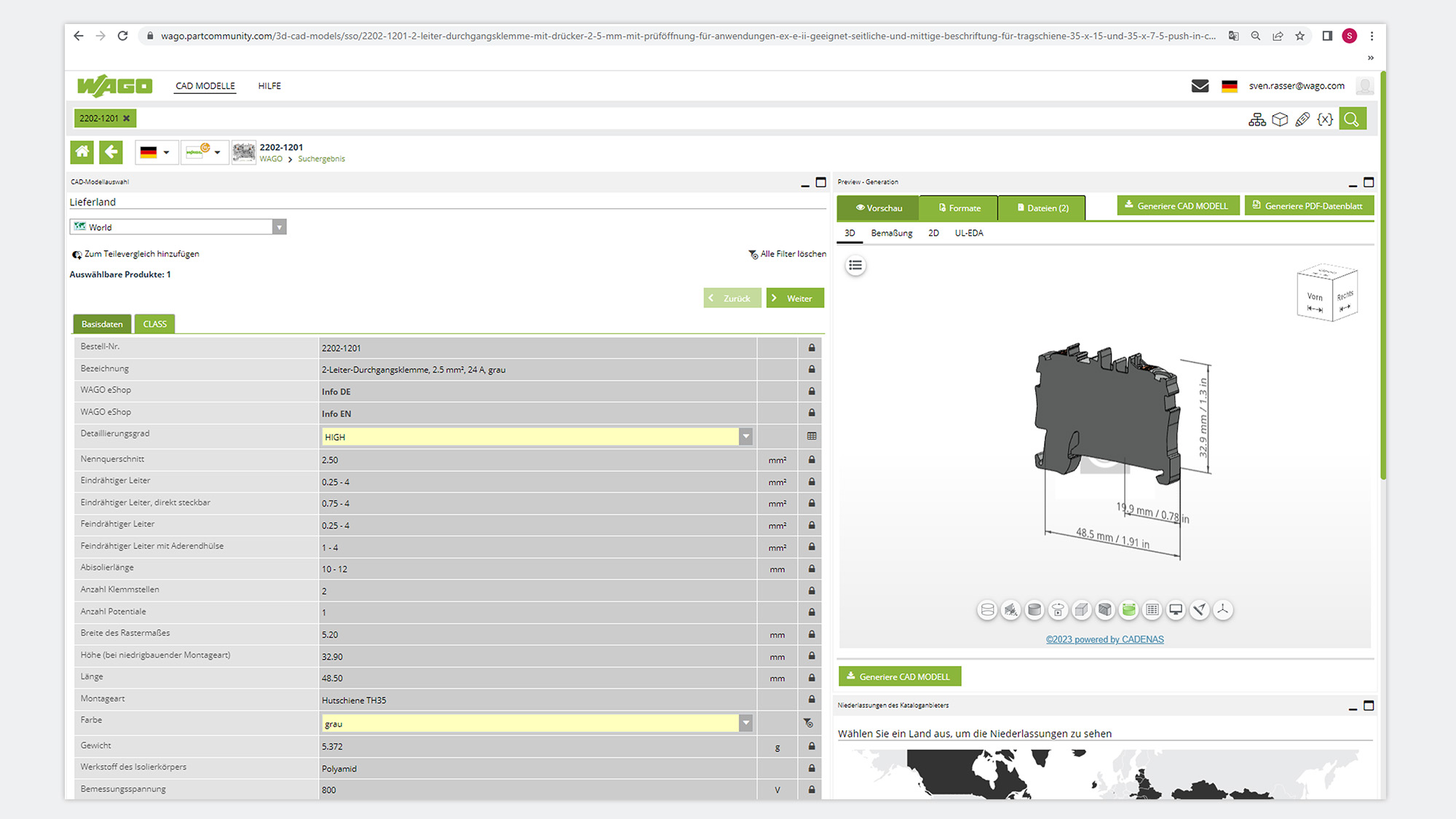Switch to the UL-EDA tab
Screen dimensions: 1456x819
click(969, 233)
